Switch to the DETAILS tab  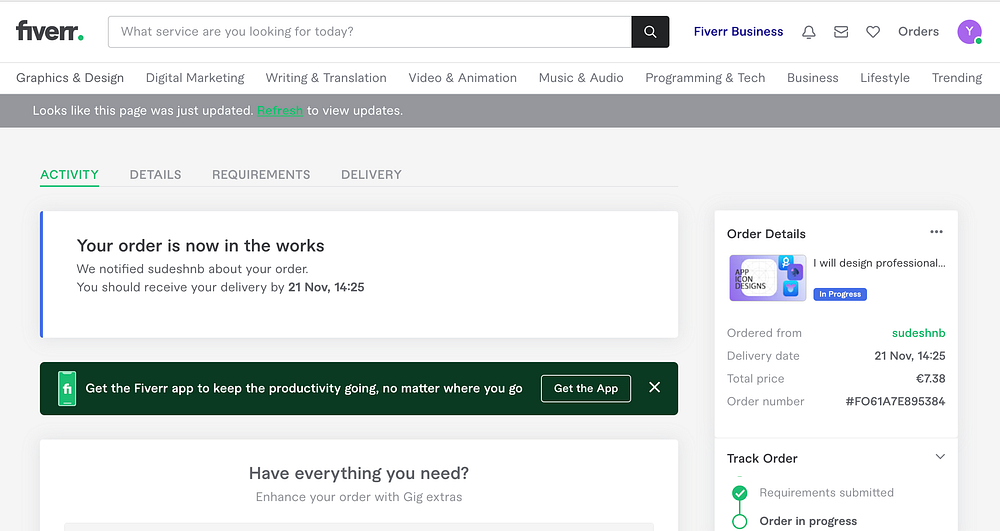click(x=155, y=175)
